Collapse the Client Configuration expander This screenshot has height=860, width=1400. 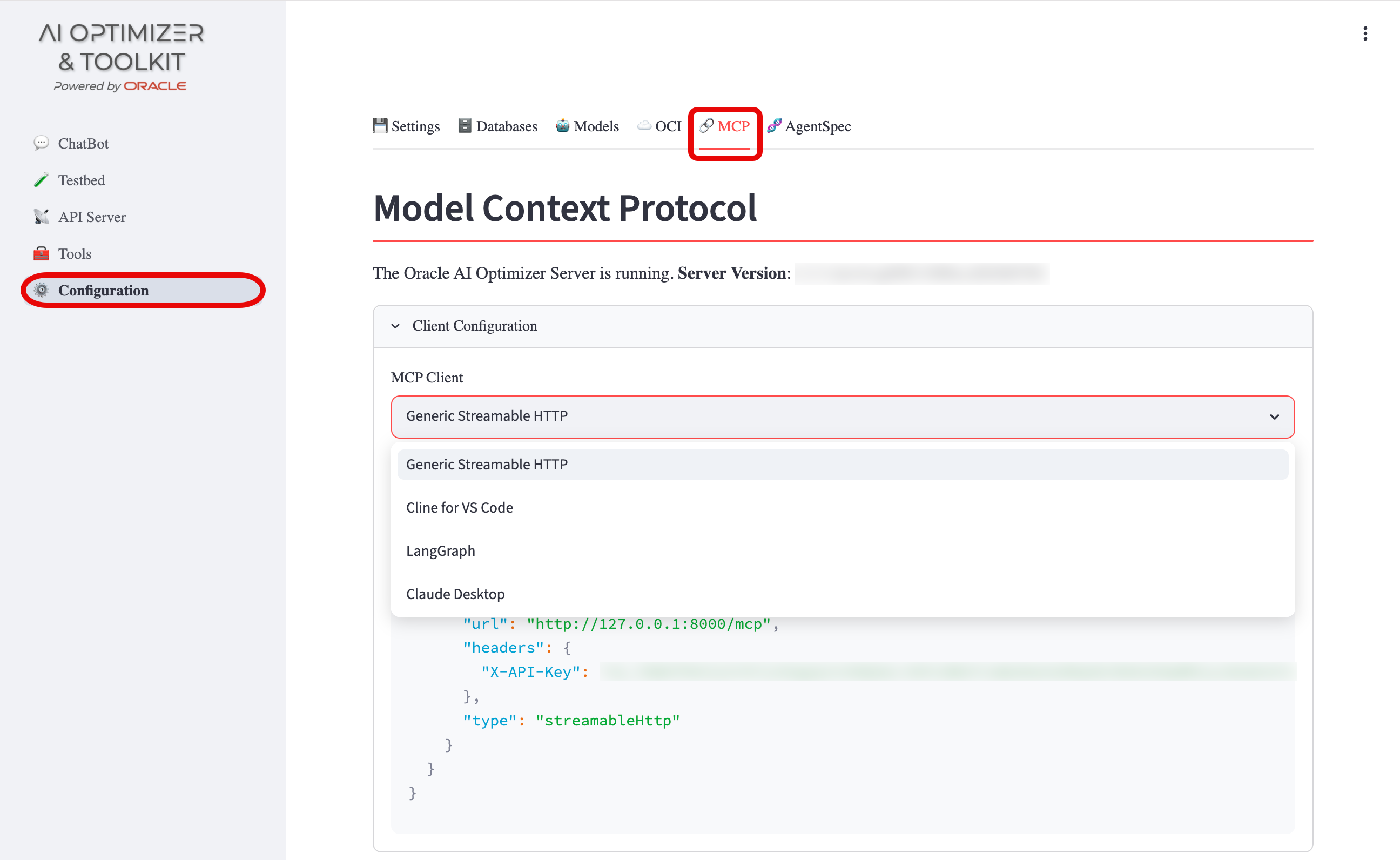click(x=843, y=326)
